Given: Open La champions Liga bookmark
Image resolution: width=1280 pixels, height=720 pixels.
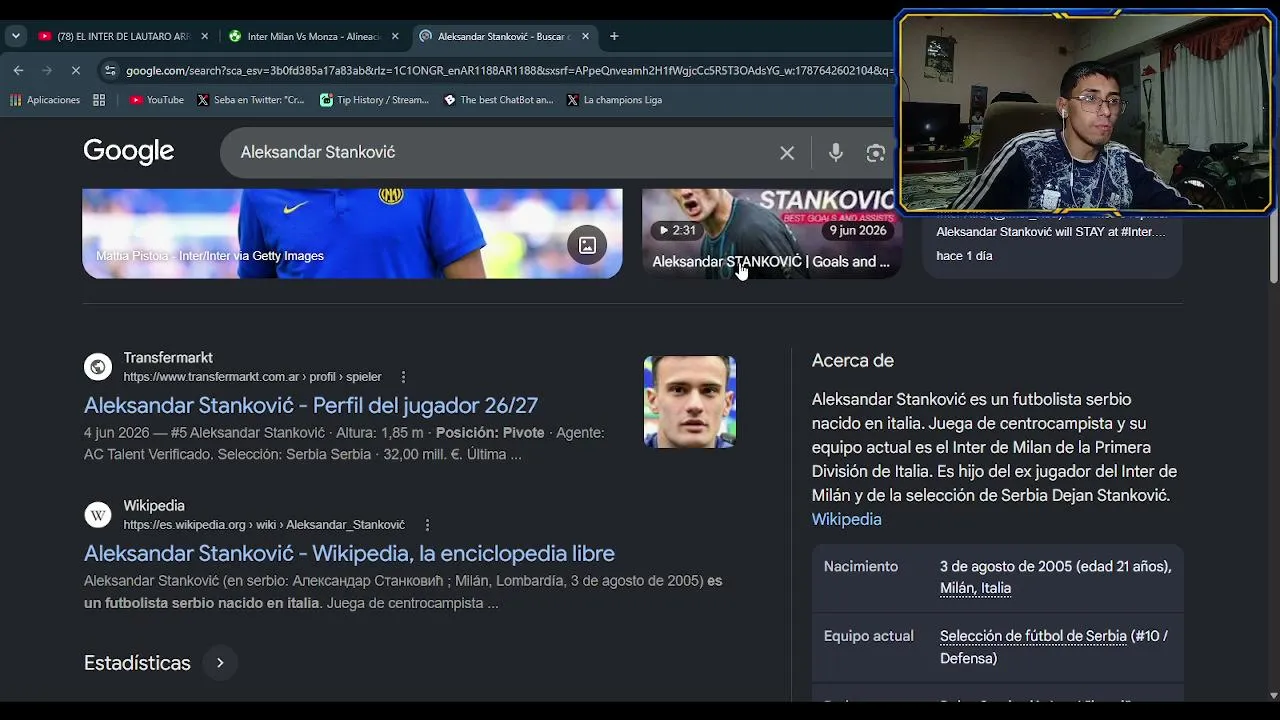Looking at the screenshot, I should point(614,100).
